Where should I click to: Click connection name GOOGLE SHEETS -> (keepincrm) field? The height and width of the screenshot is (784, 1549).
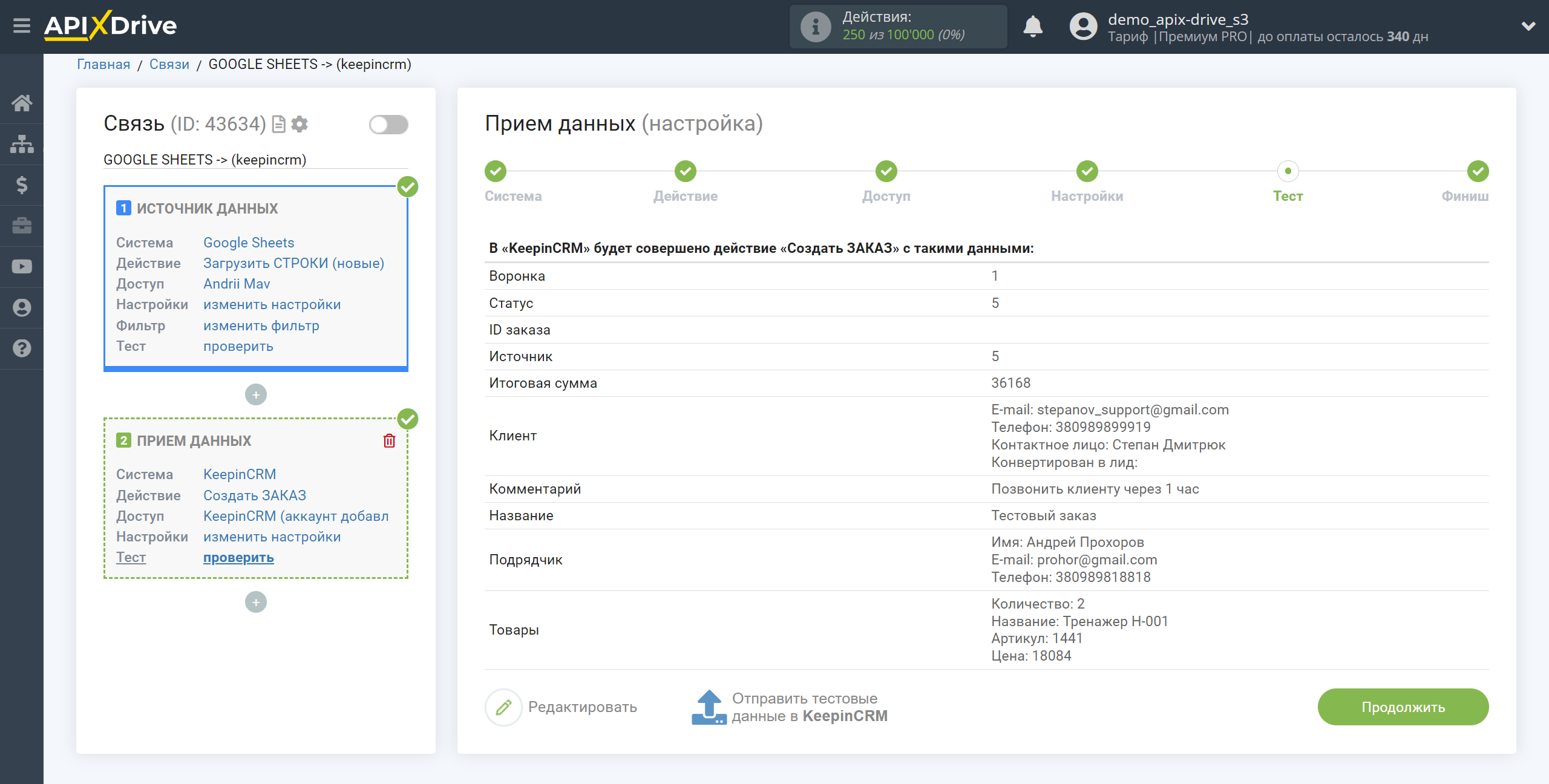coord(256,160)
